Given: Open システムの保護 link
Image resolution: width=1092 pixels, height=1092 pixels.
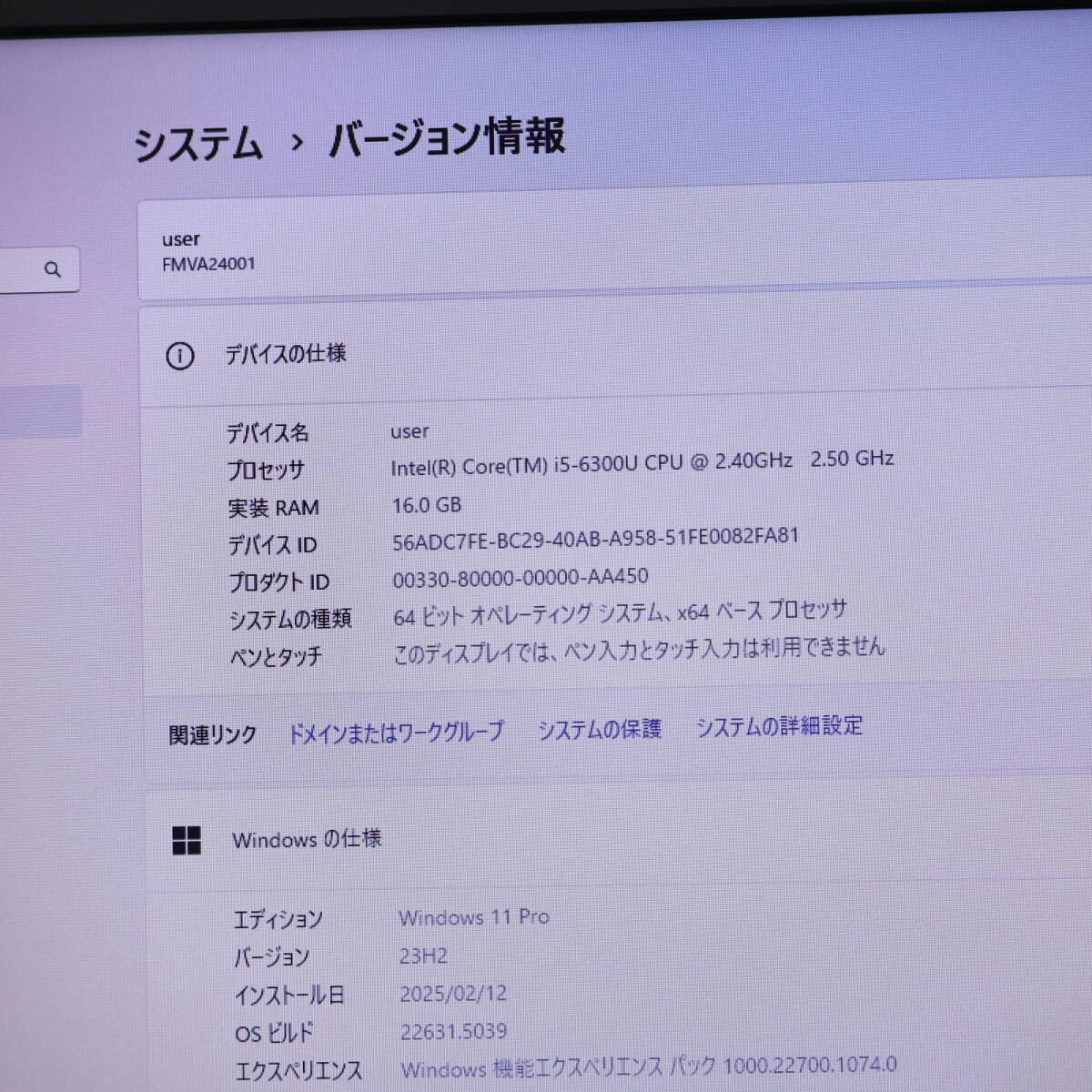Looking at the screenshot, I should [600, 729].
